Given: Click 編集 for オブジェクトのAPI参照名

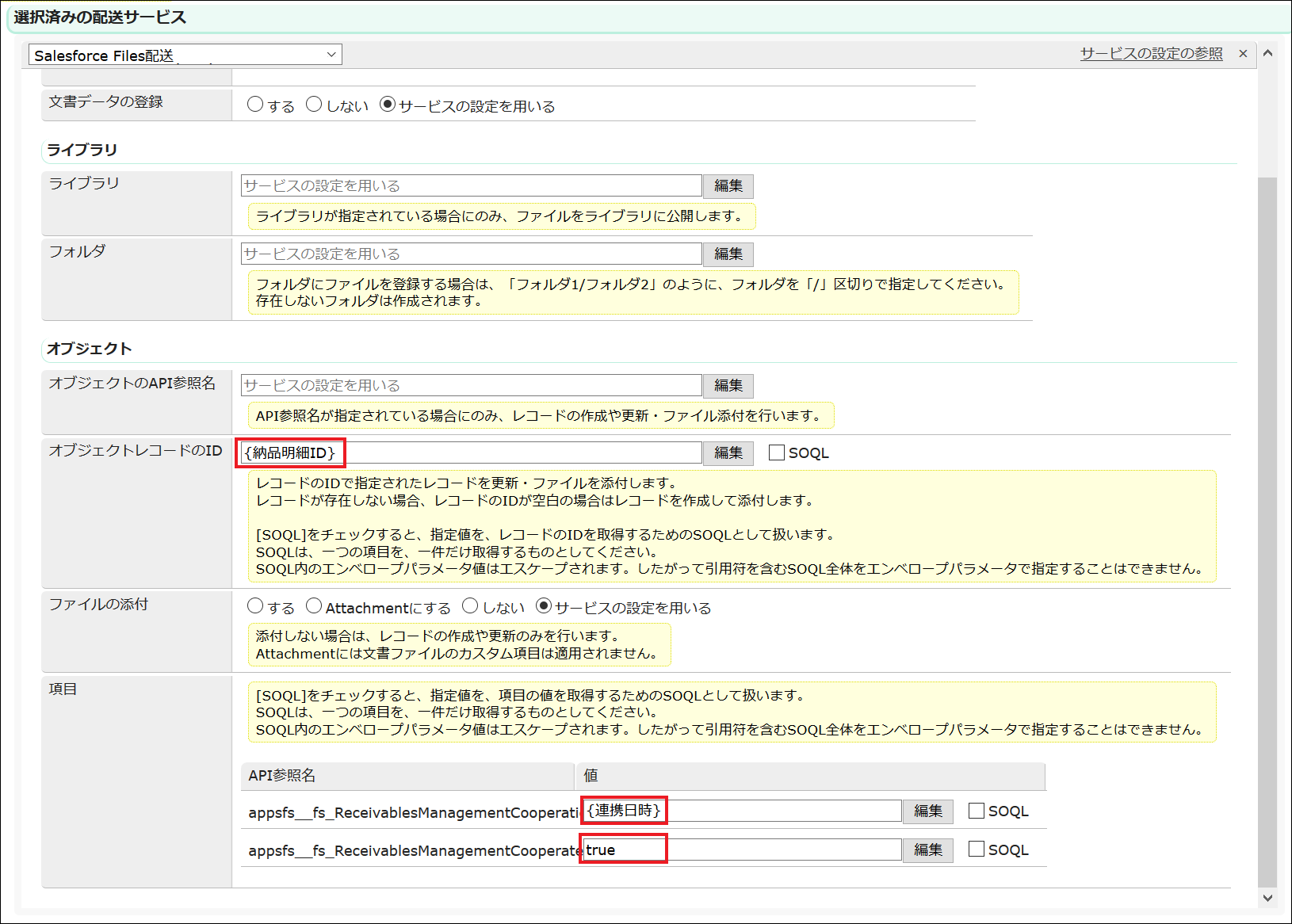Looking at the screenshot, I should click(x=728, y=386).
